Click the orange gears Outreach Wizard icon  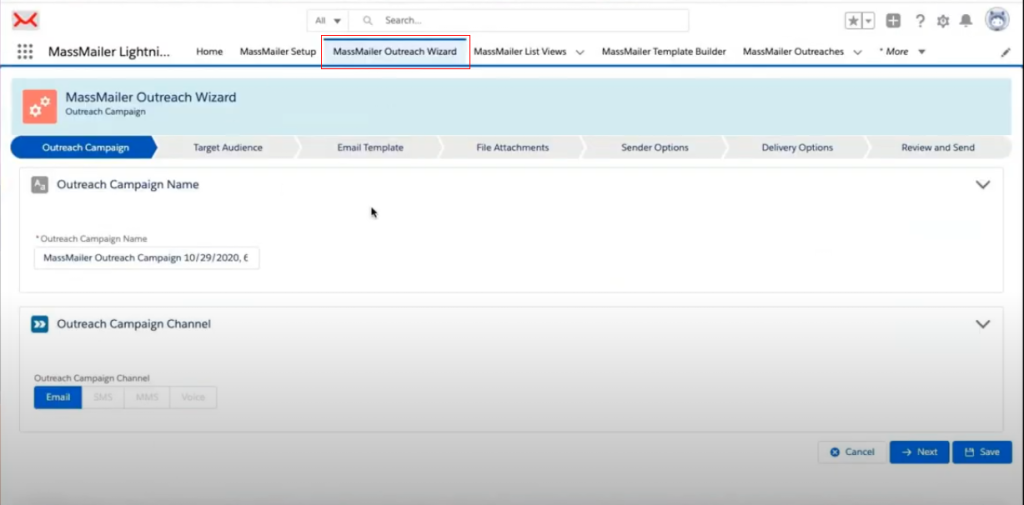tap(40, 106)
